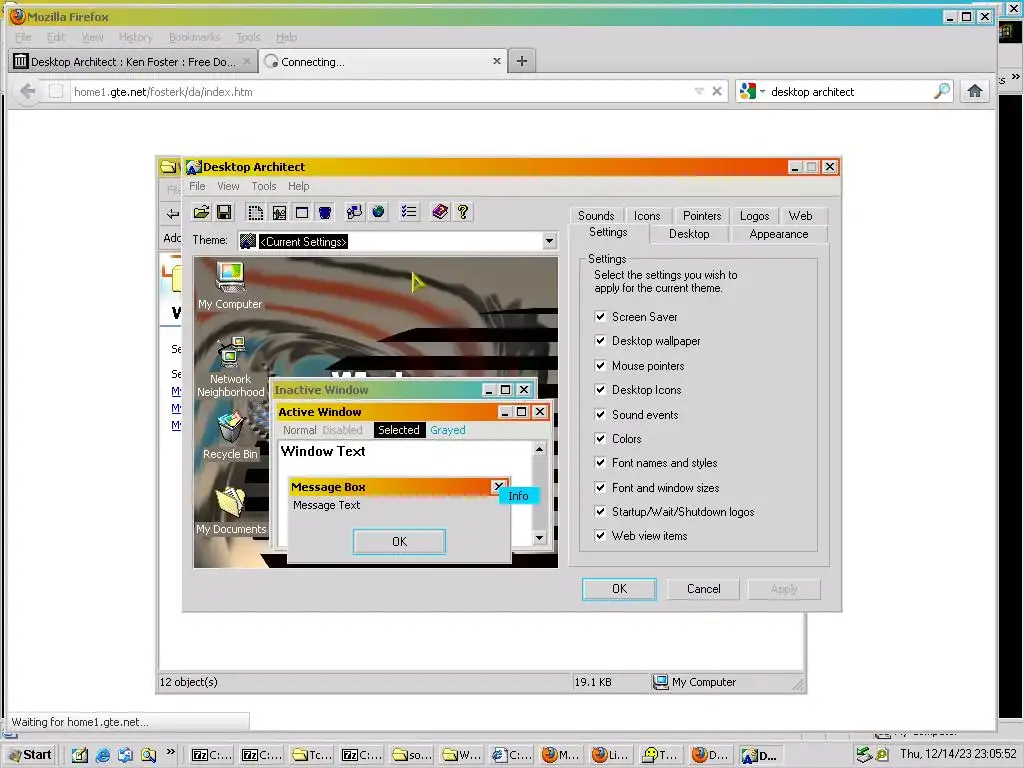The height and width of the screenshot is (768, 1024).
Task: Toggle the Colors checkbox
Action: pos(600,439)
